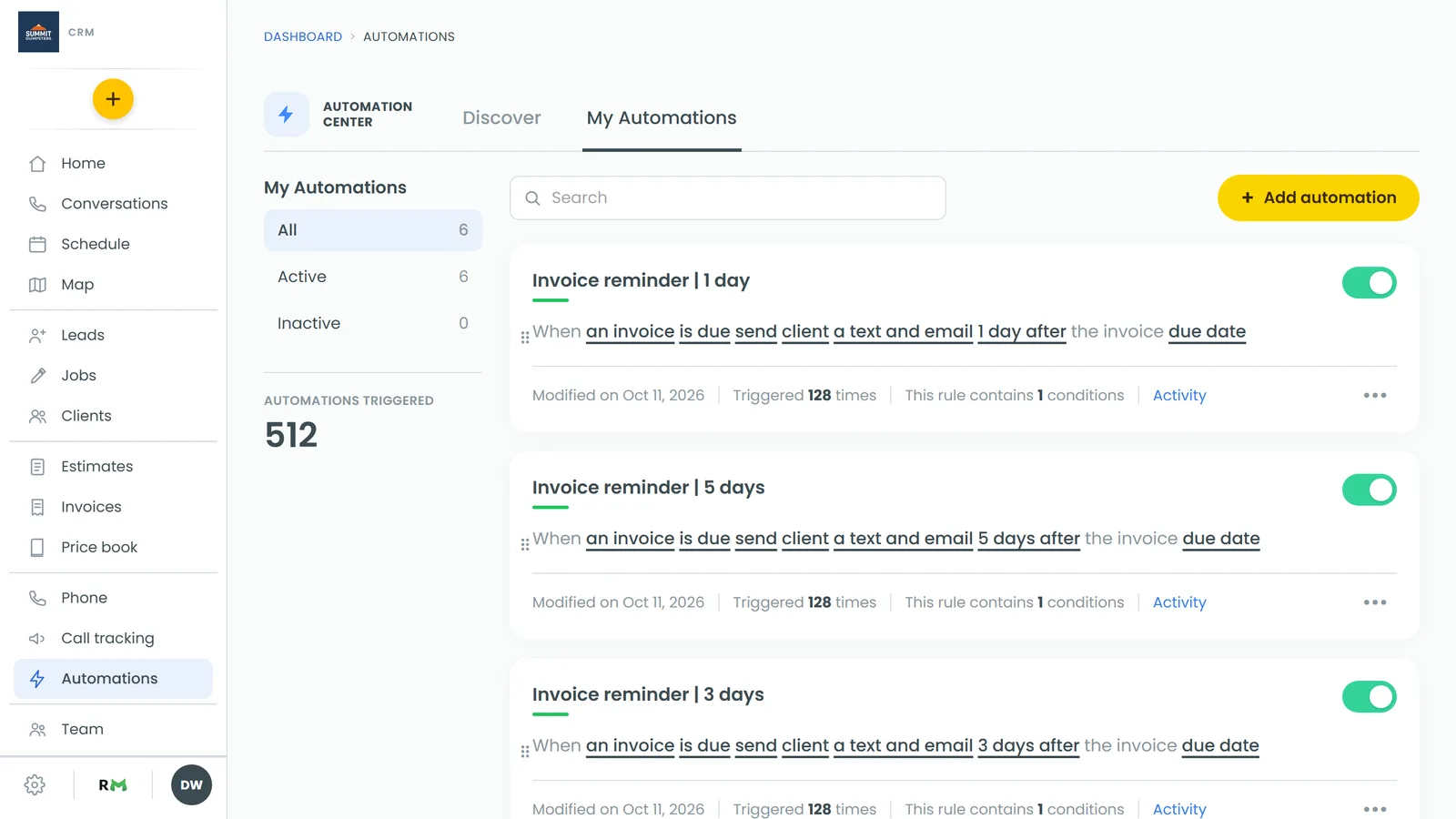
Task: Click Add automation button
Action: coord(1318,197)
